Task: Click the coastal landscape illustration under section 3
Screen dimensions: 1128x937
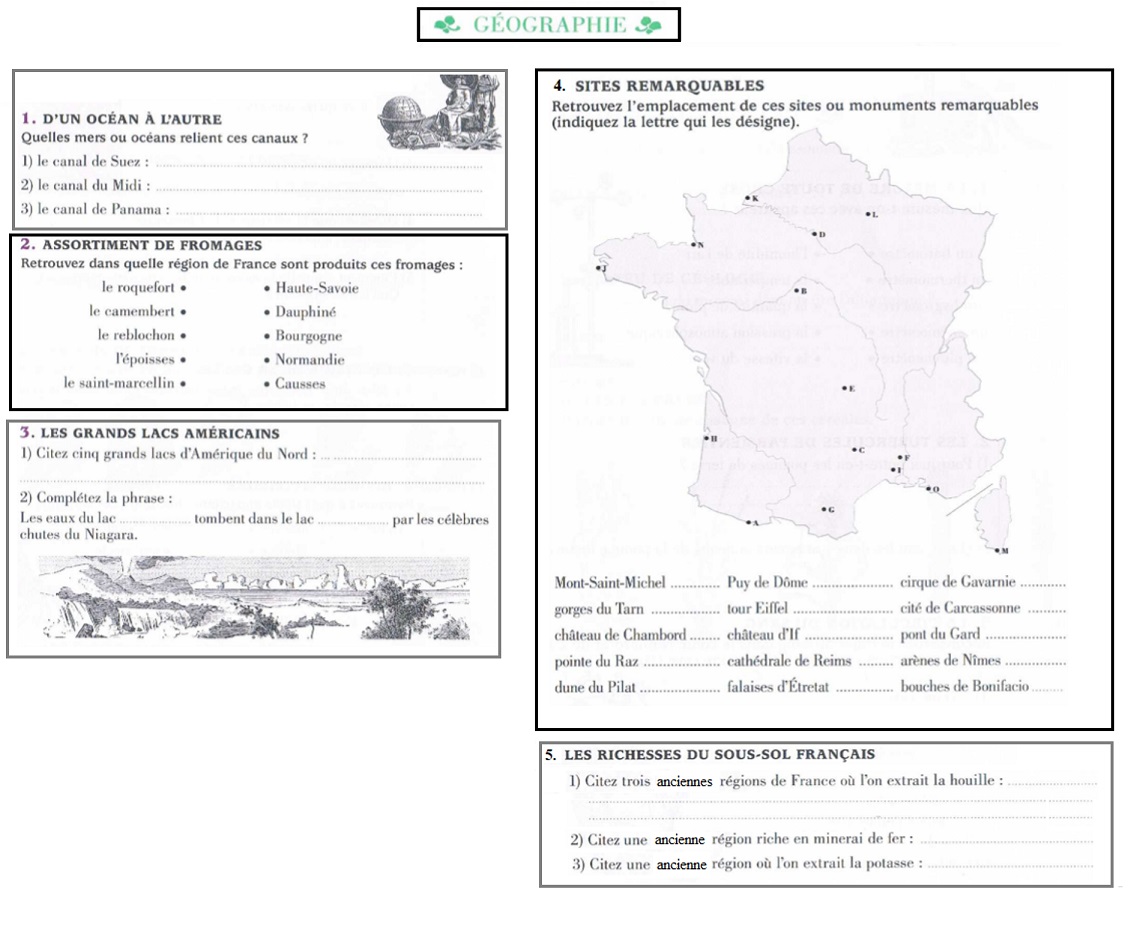Action: click(x=254, y=598)
